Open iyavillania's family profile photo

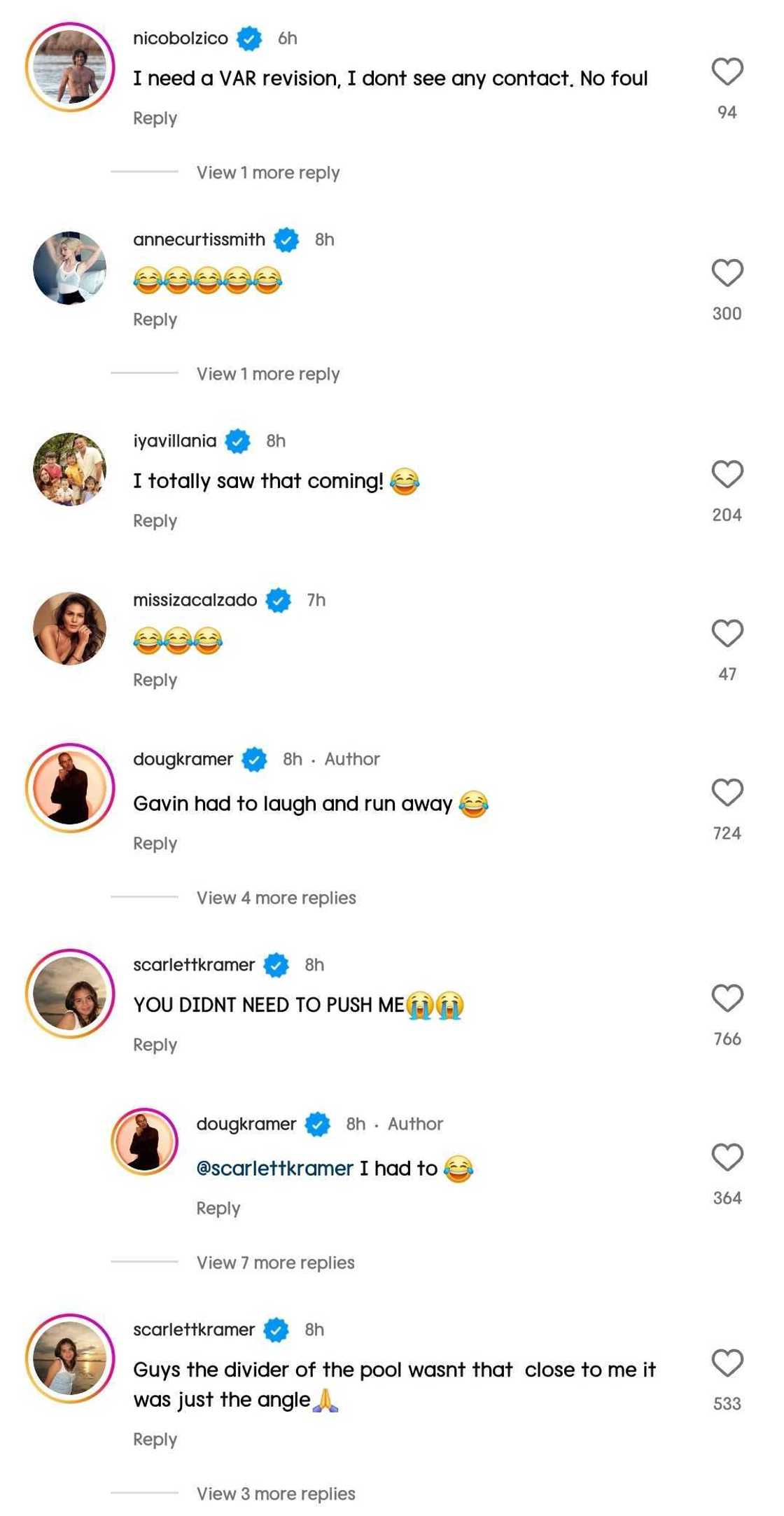point(70,469)
